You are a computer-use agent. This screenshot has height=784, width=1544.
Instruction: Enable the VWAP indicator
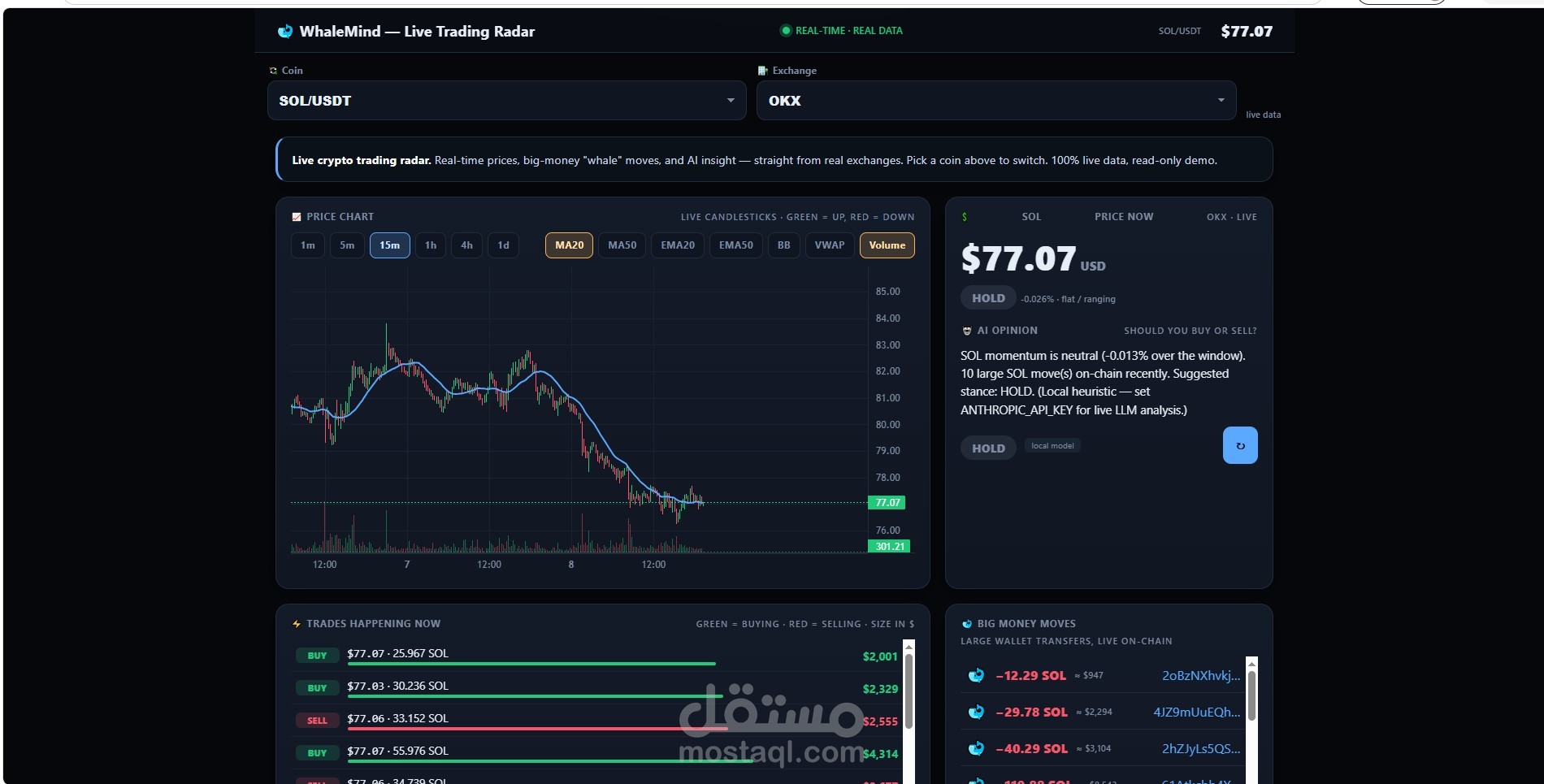click(830, 245)
